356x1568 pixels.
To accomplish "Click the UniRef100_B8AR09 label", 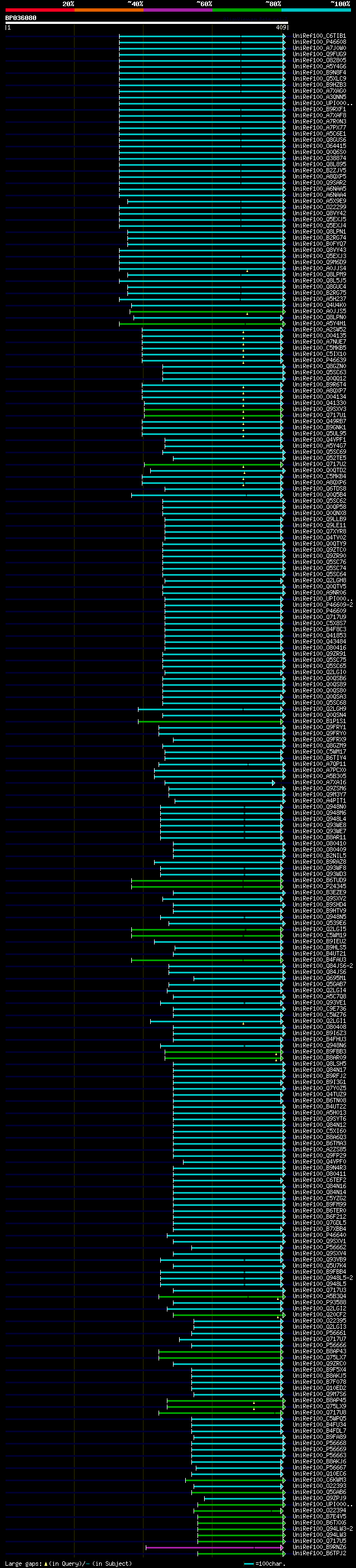I will tap(319, 1057).
